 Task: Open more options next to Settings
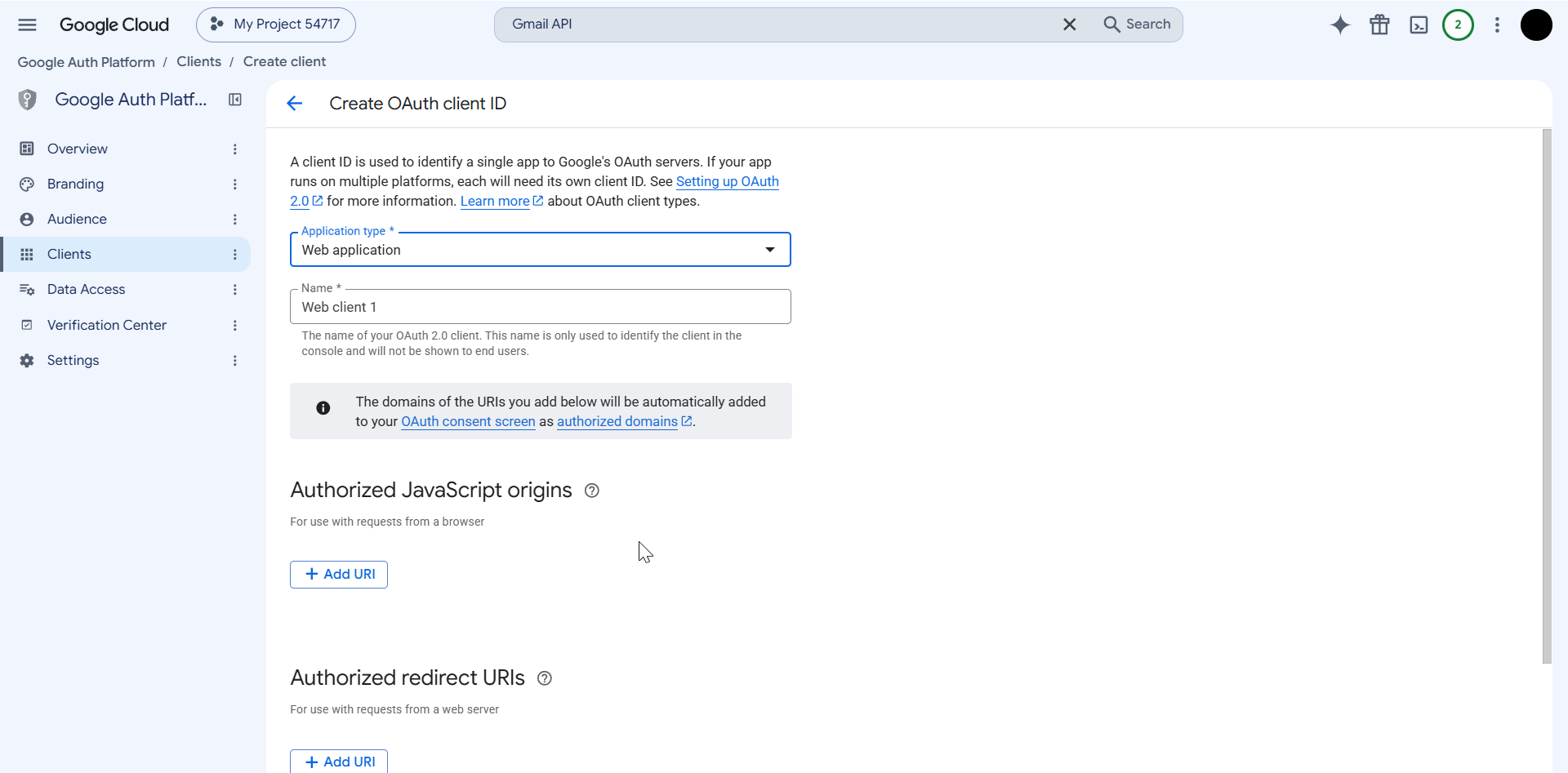235,360
